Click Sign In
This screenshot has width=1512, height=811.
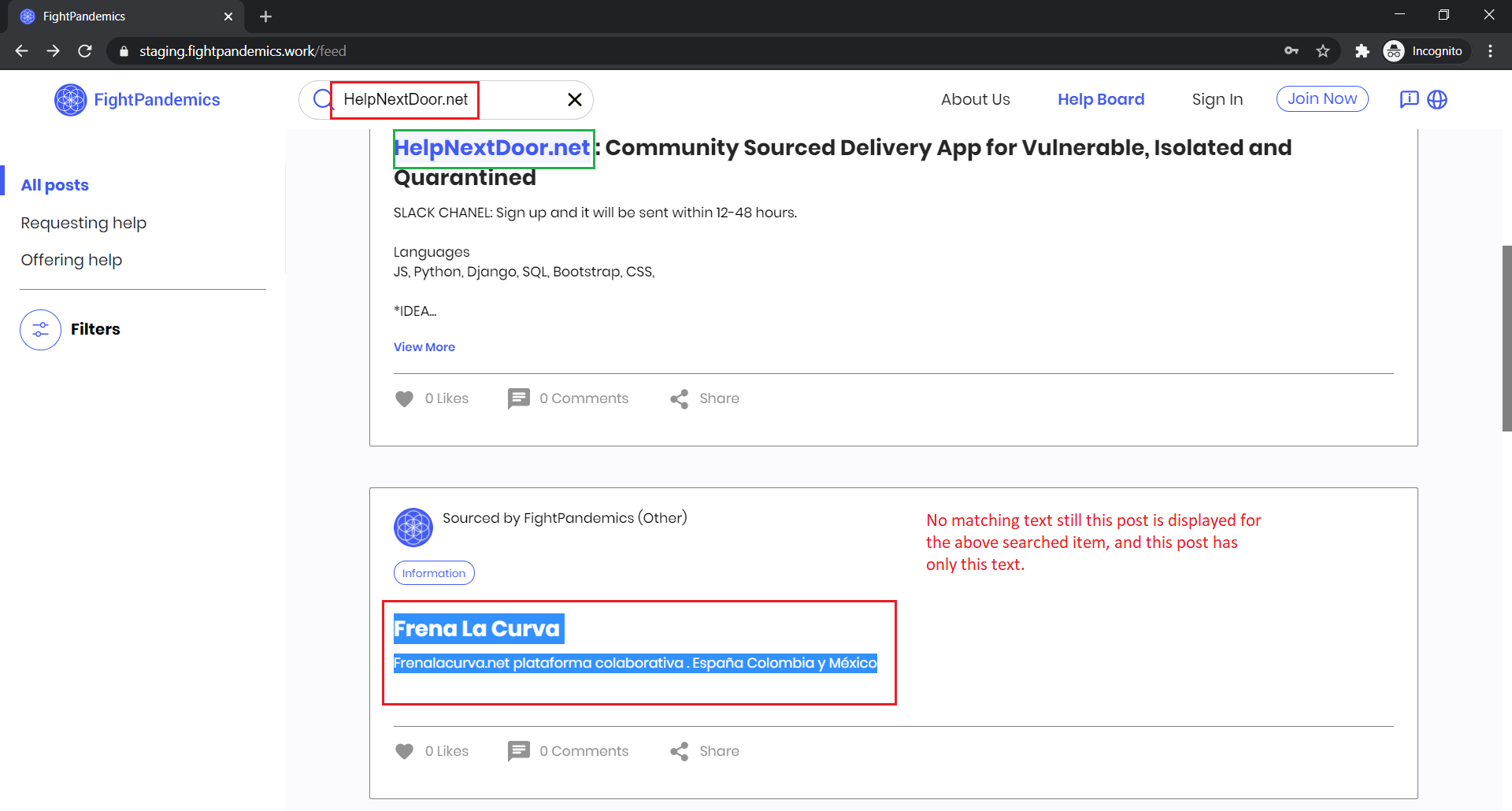pos(1217,99)
